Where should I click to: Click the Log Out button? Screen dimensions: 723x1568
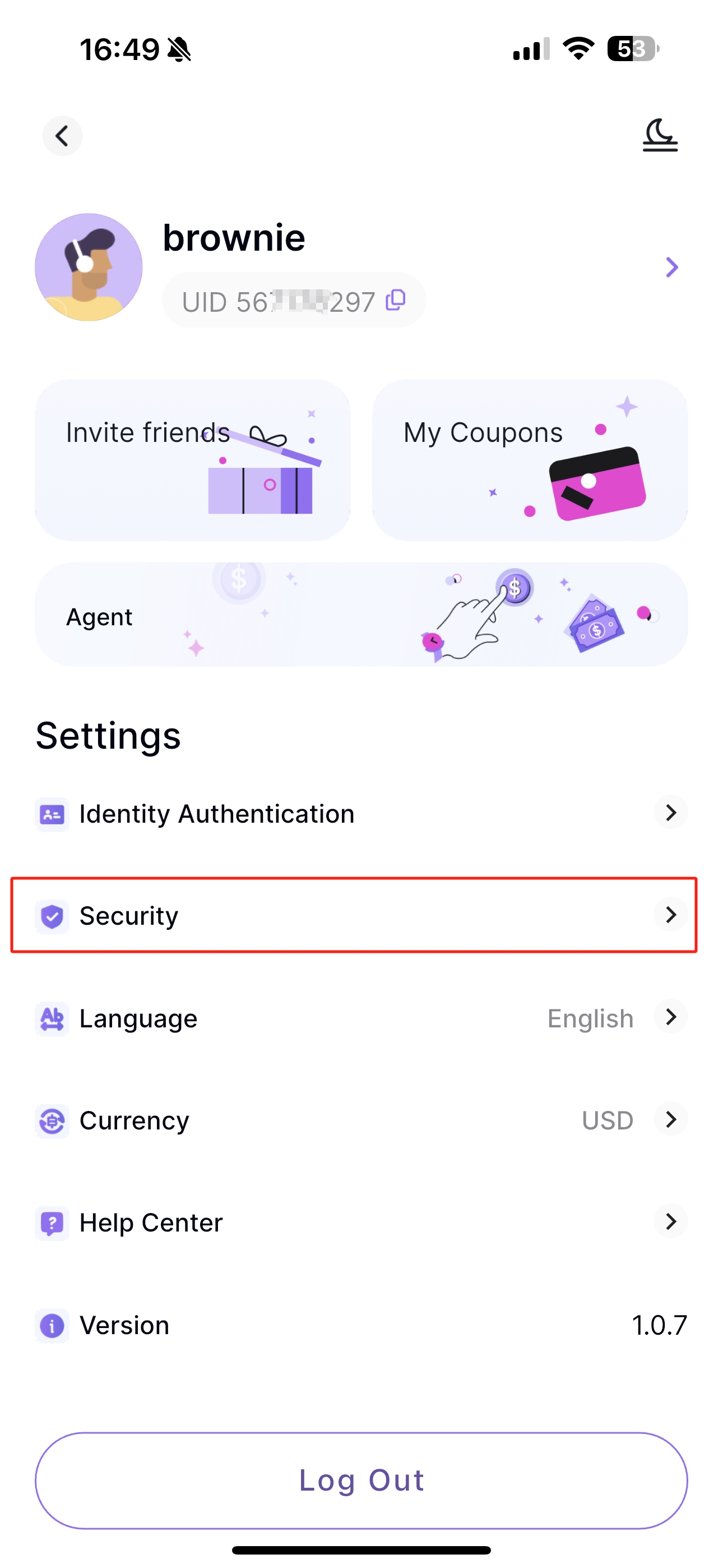click(361, 1481)
